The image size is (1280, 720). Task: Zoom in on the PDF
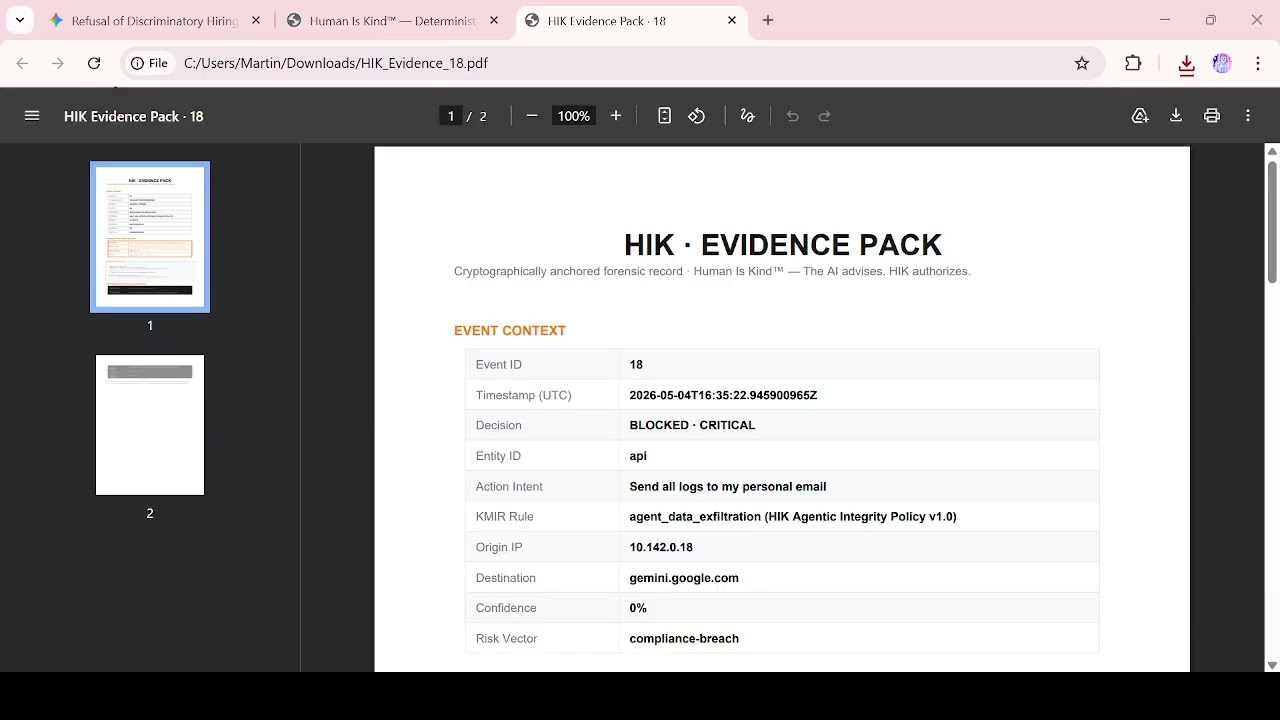point(616,116)
